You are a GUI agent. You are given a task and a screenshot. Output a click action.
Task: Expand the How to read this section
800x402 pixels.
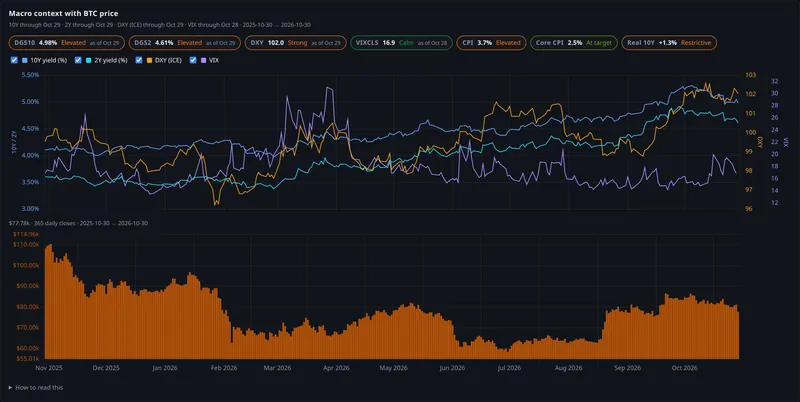36,388
